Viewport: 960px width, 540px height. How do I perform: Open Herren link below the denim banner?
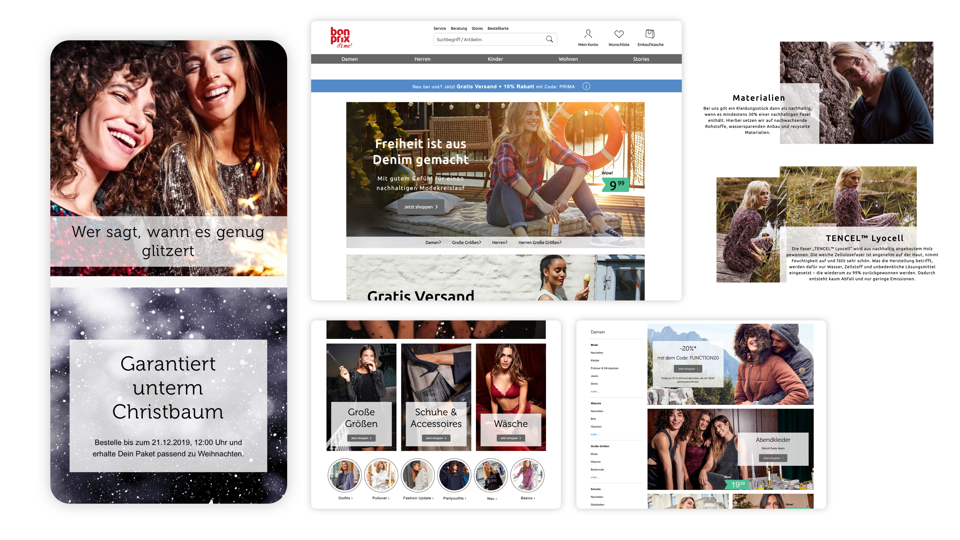[x=500, y=242]
